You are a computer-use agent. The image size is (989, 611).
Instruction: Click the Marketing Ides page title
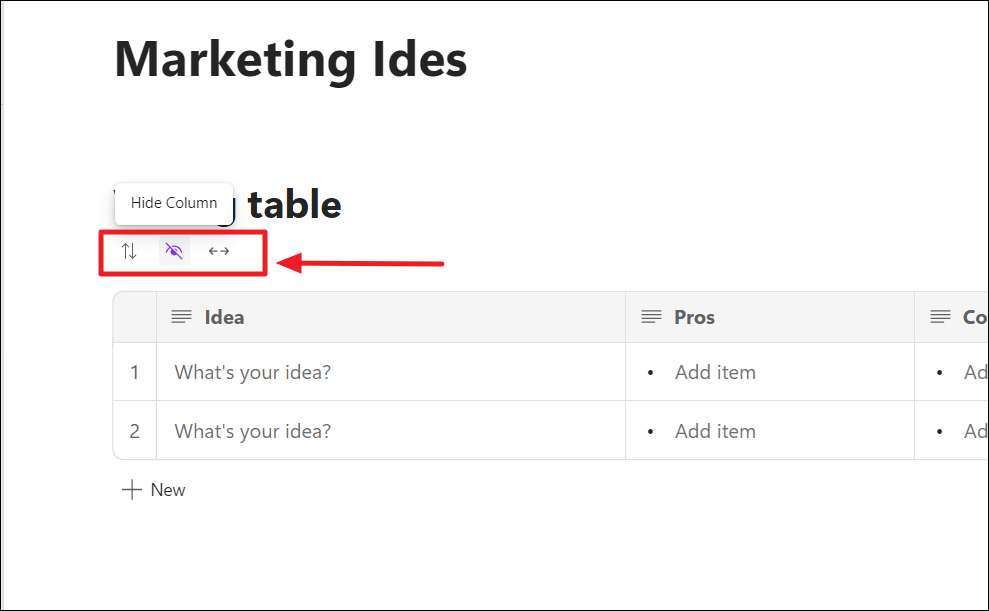click(x=291, y=59)
